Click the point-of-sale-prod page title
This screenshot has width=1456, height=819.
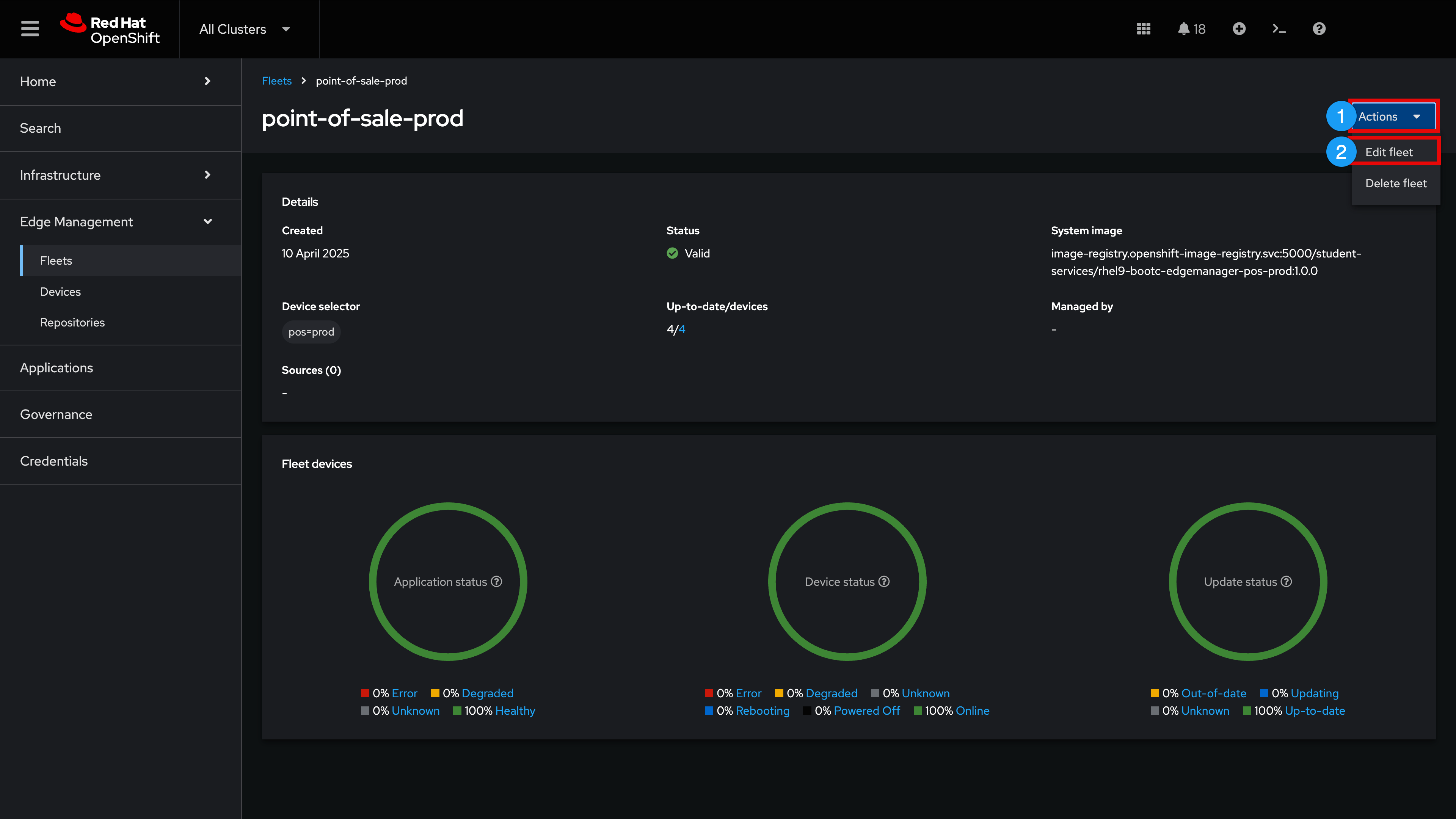tap(362, 118)
